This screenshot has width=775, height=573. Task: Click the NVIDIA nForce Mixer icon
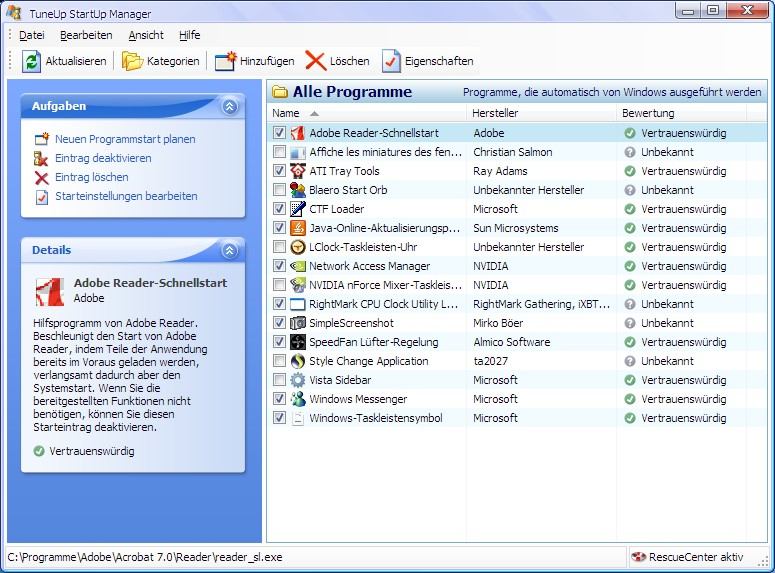tap(298, 285)
